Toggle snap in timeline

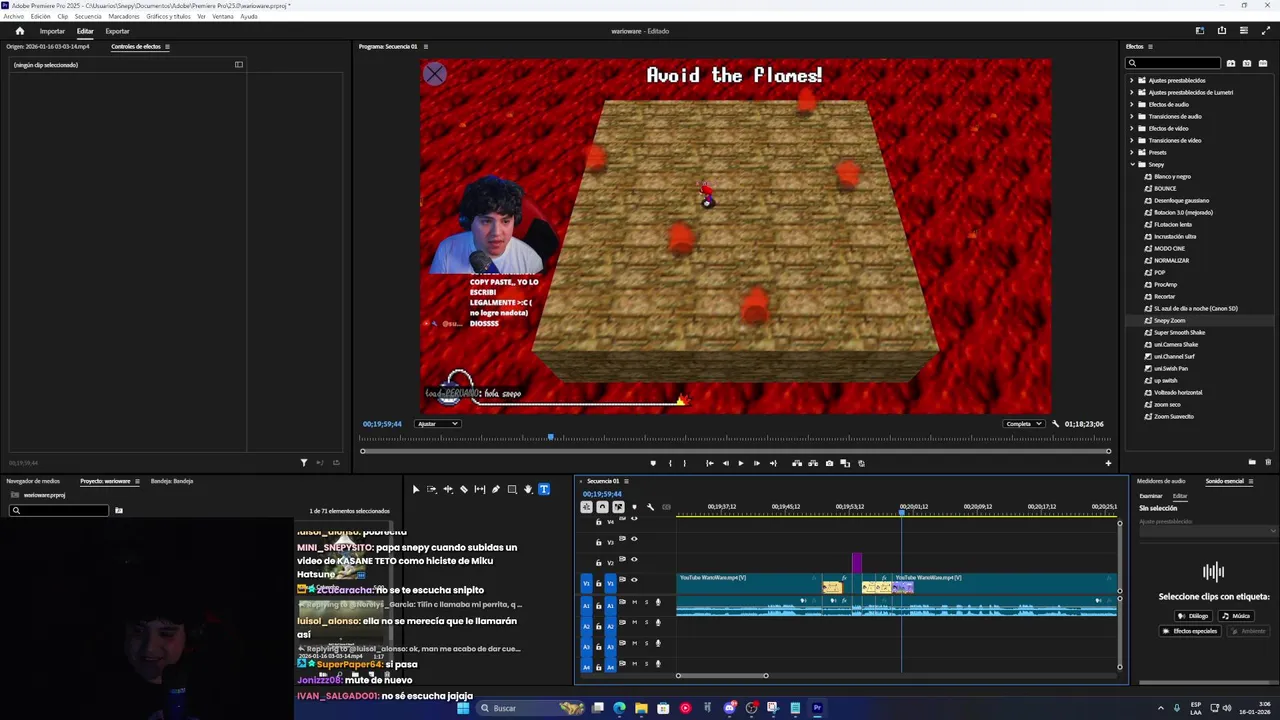[602, 507]
